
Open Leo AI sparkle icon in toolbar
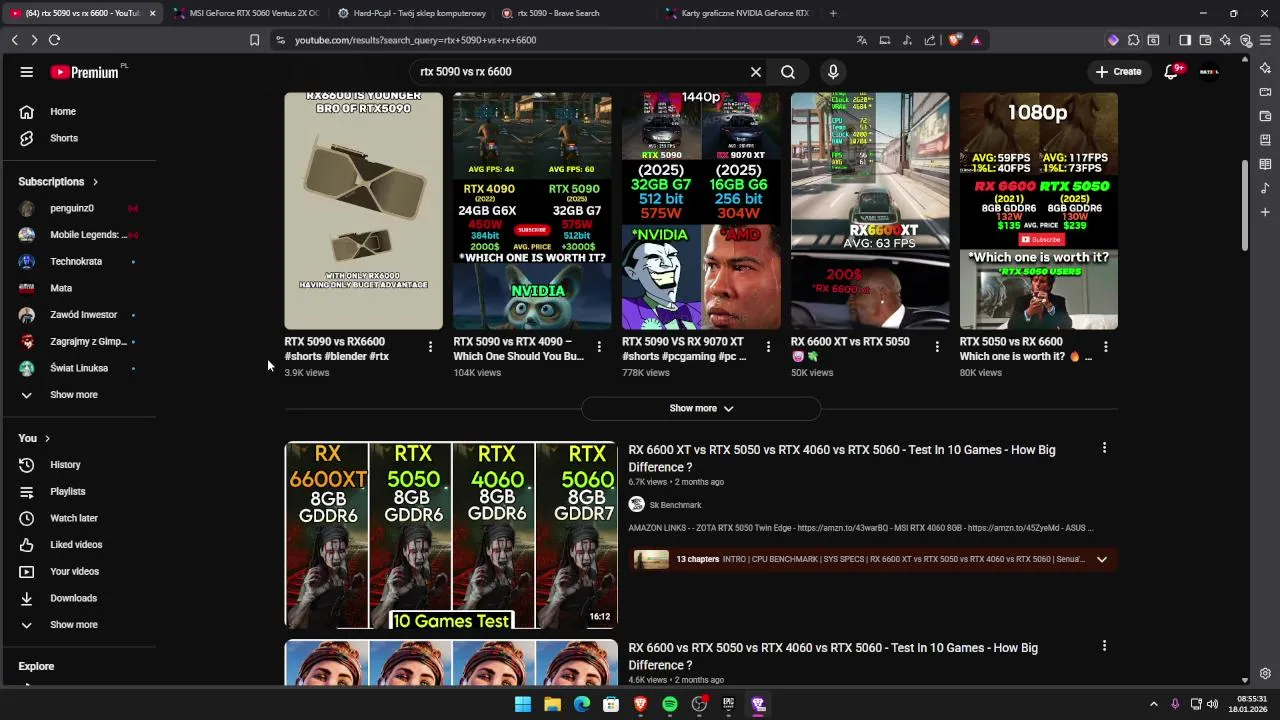1225,40
